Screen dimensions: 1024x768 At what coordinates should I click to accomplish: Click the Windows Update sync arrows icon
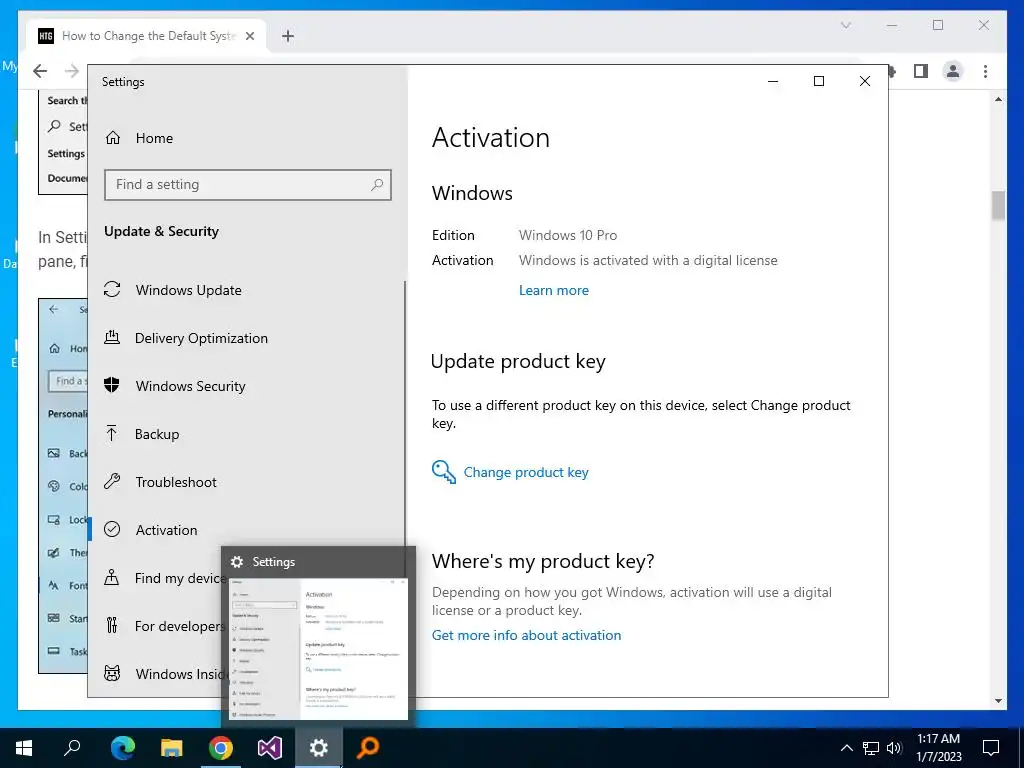[x=112, y=289]
